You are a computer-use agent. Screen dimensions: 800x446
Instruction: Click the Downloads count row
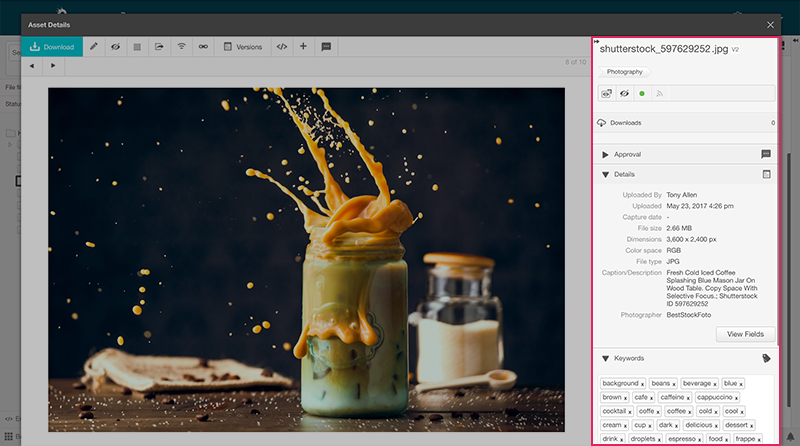click(685, 123)
